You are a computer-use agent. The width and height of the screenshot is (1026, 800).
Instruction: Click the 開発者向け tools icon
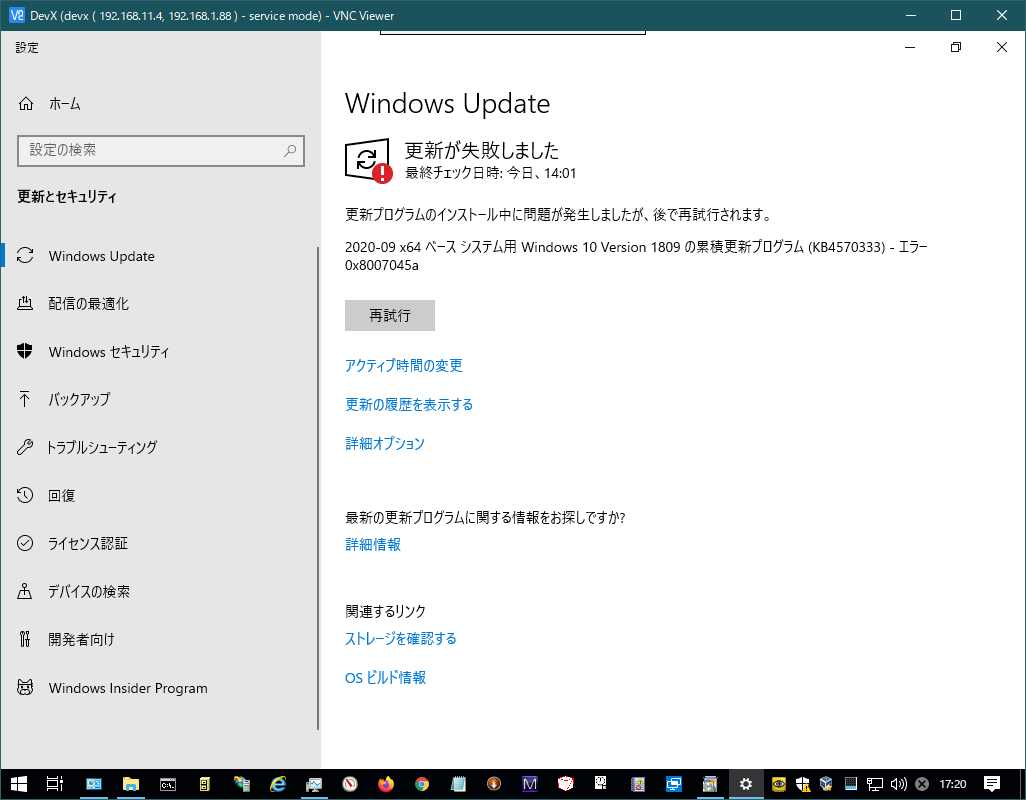[x=25, y=639]
